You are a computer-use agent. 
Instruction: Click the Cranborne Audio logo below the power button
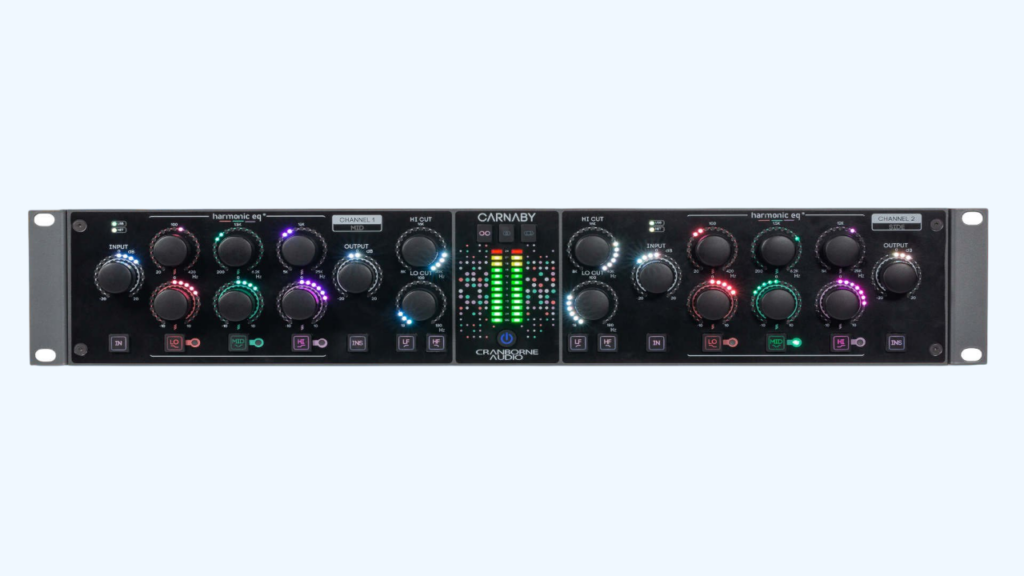507,355
